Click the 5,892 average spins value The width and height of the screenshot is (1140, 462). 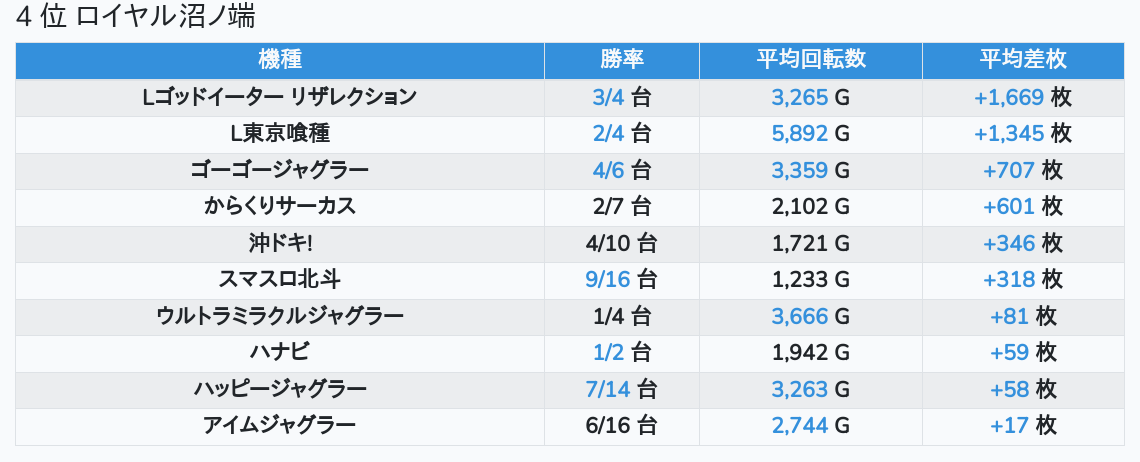pyautogui.click(x=800, y=134)
